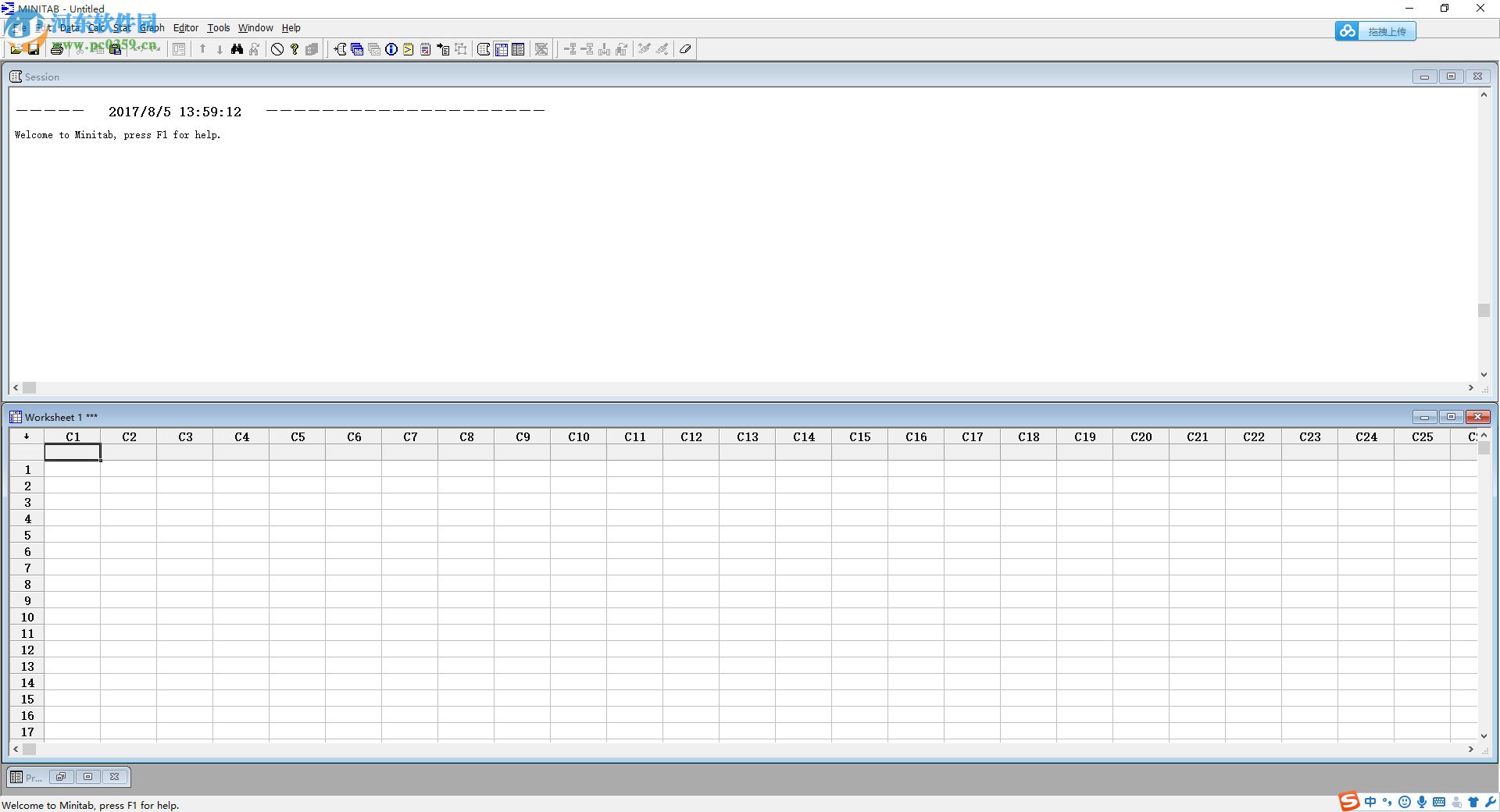Click the Edit Last Dialog icon
The image size is (1500, 812).
[x=179, y=49]
